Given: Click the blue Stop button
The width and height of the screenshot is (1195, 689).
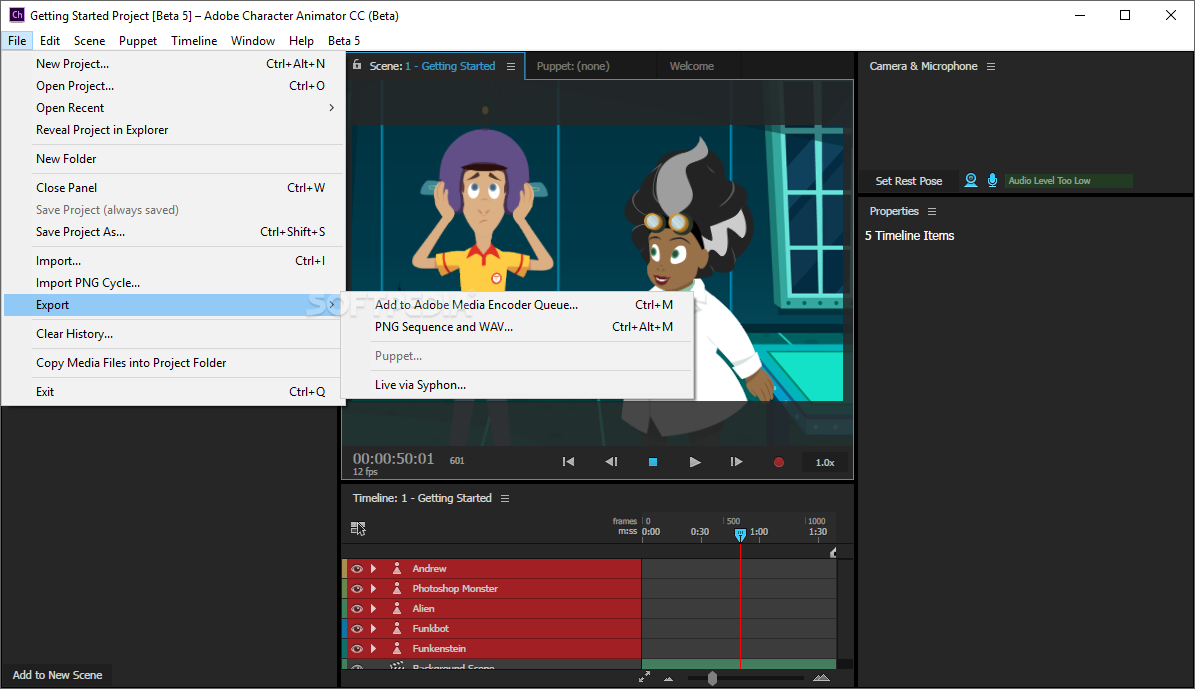Looking at the screenshot, I should coord(653,462).
